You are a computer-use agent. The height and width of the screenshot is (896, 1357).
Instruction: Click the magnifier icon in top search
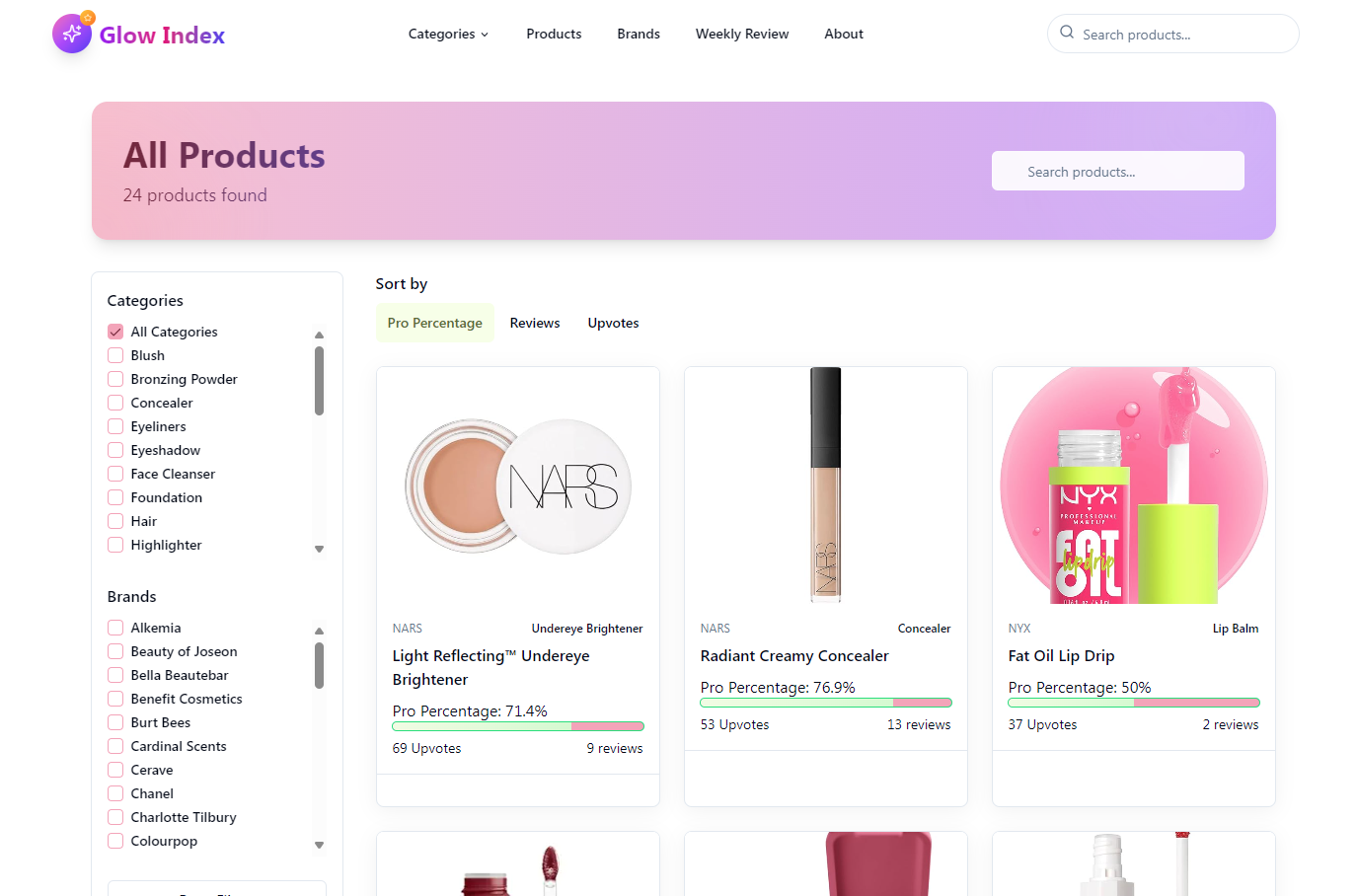pos(1067,33)
